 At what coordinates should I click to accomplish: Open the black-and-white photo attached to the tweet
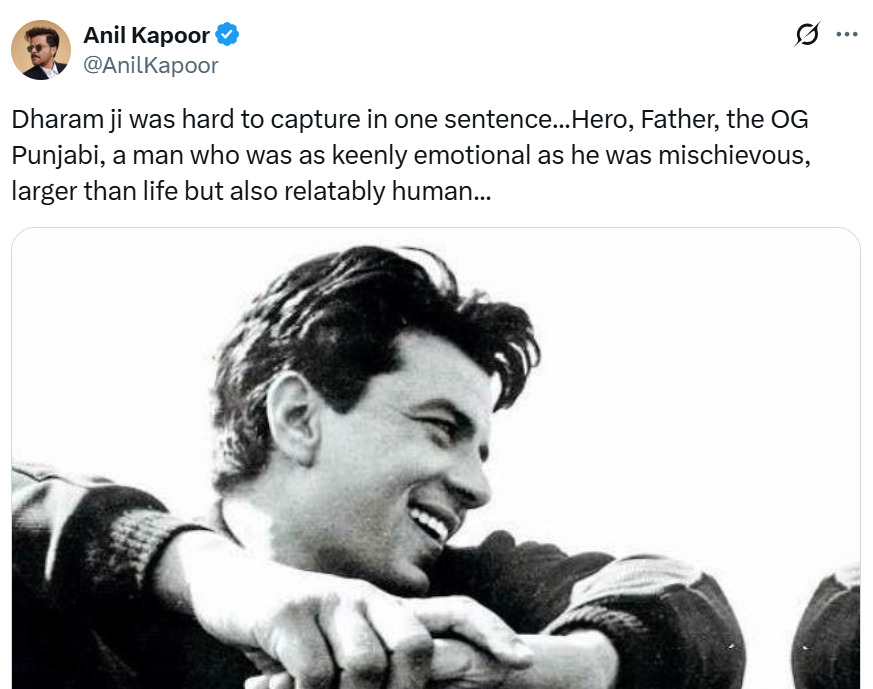[436, 460]
